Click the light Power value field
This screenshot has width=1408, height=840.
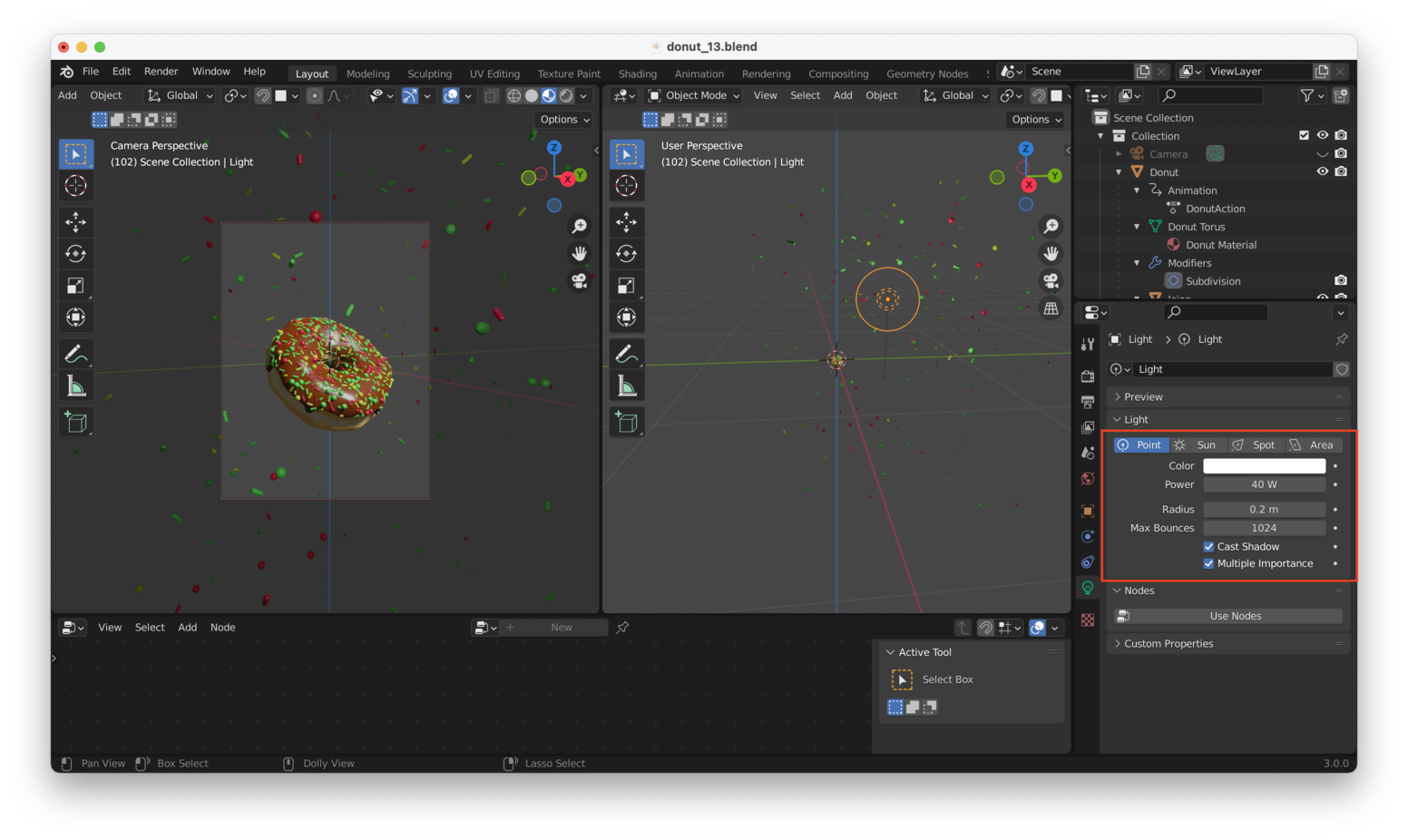point(1264,484)
